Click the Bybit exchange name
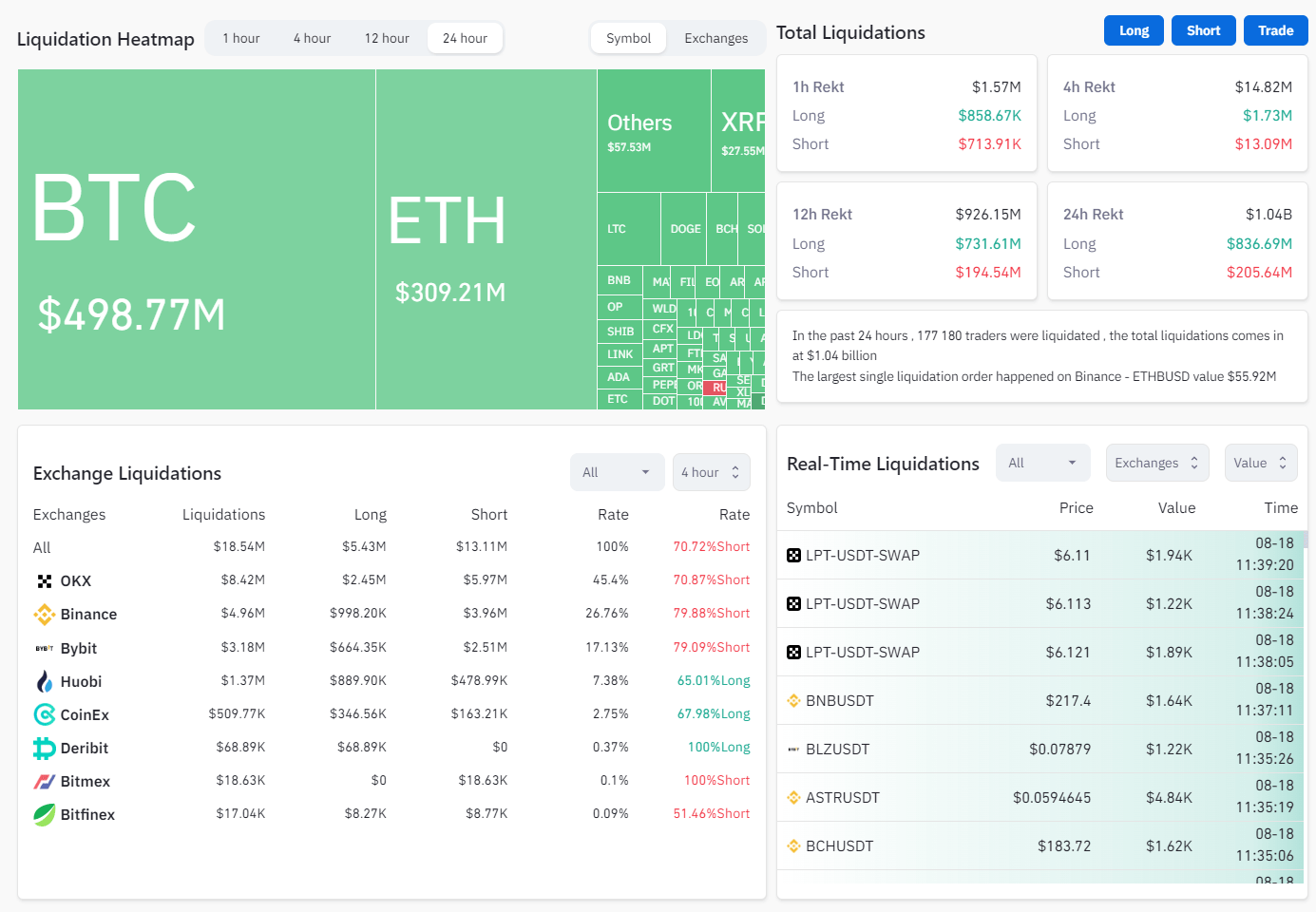Viewport: 1316px width, 912px height. pos(79,648)
